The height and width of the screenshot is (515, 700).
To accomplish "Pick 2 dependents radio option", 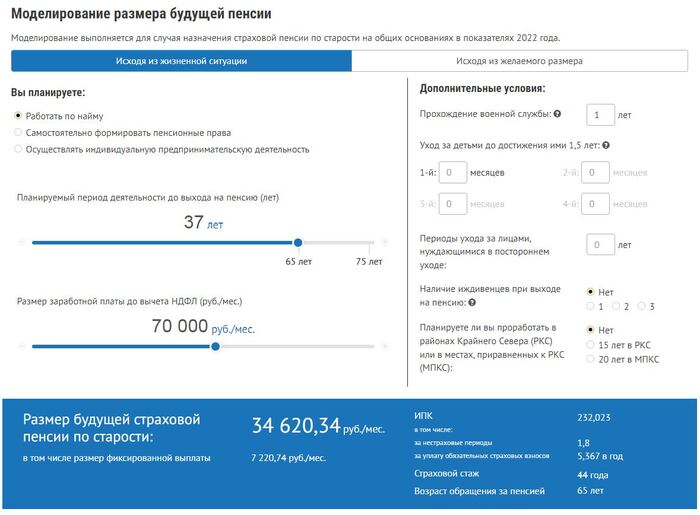I will tap(616, 305).
